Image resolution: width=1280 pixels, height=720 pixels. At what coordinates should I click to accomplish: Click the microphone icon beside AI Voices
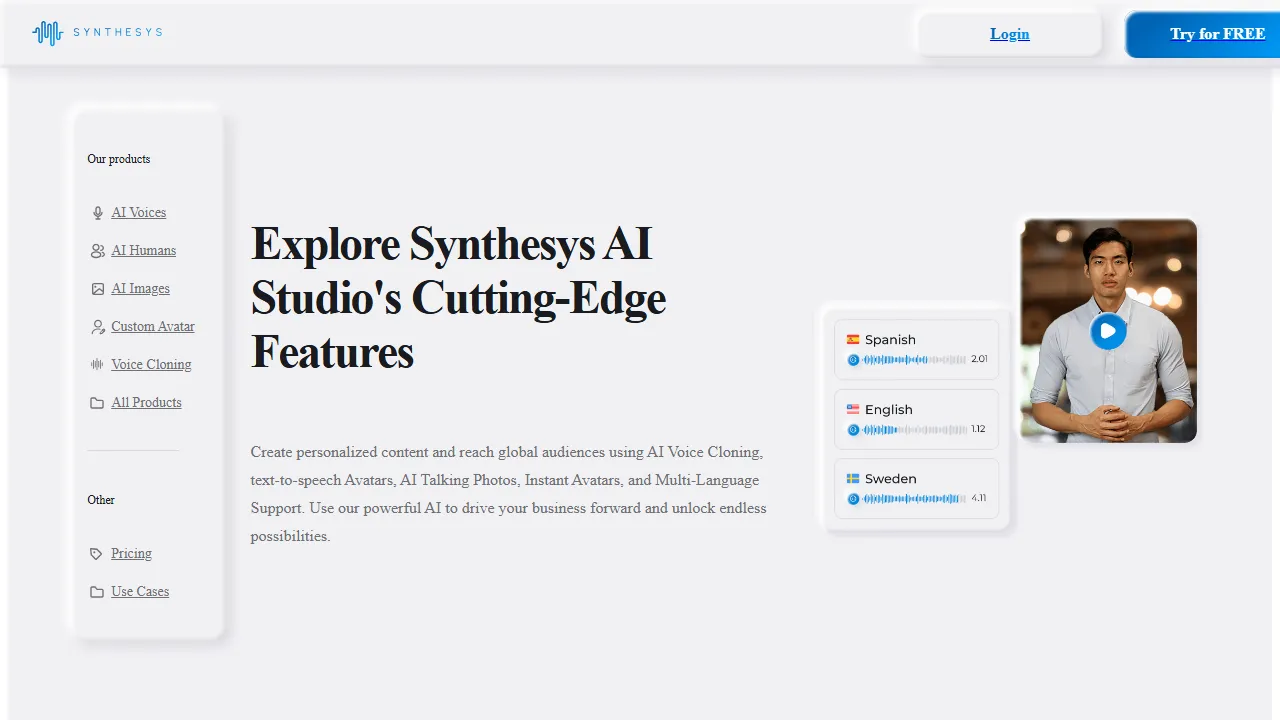click(x=97, y=213)
